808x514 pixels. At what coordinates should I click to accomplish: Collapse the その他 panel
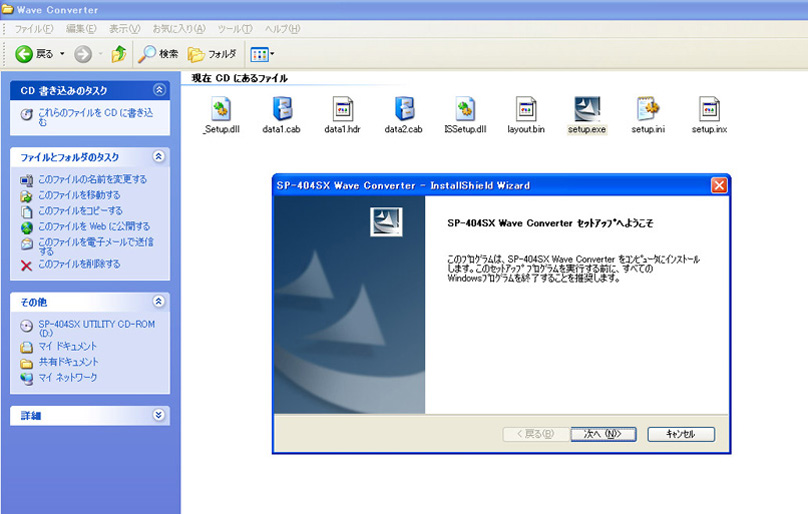[x=159, y=301]
